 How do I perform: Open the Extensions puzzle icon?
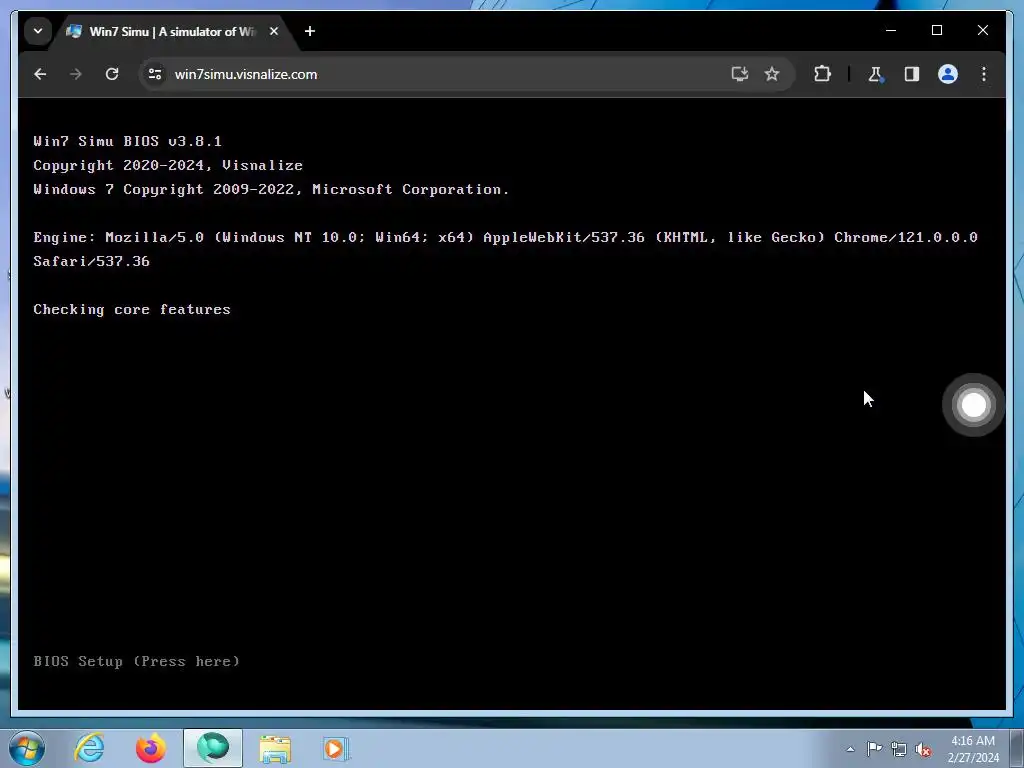(x=822, y=74)
